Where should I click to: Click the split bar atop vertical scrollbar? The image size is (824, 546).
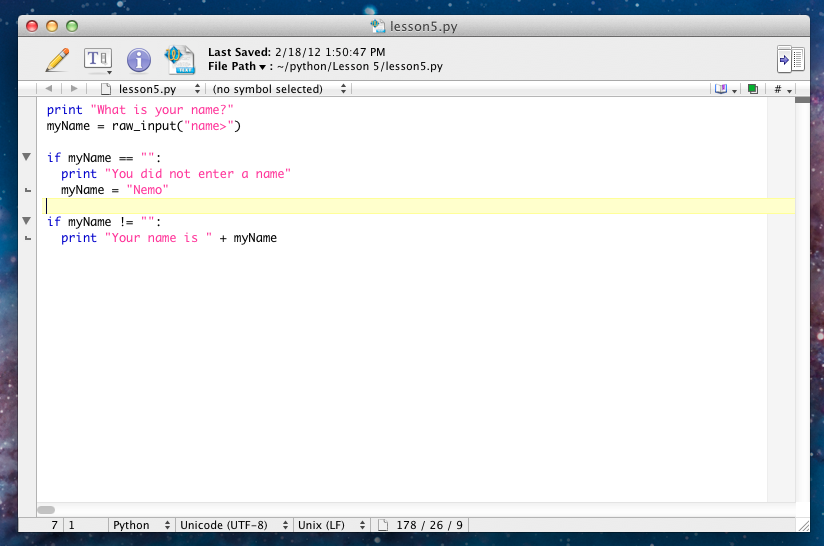click(802, 100)
